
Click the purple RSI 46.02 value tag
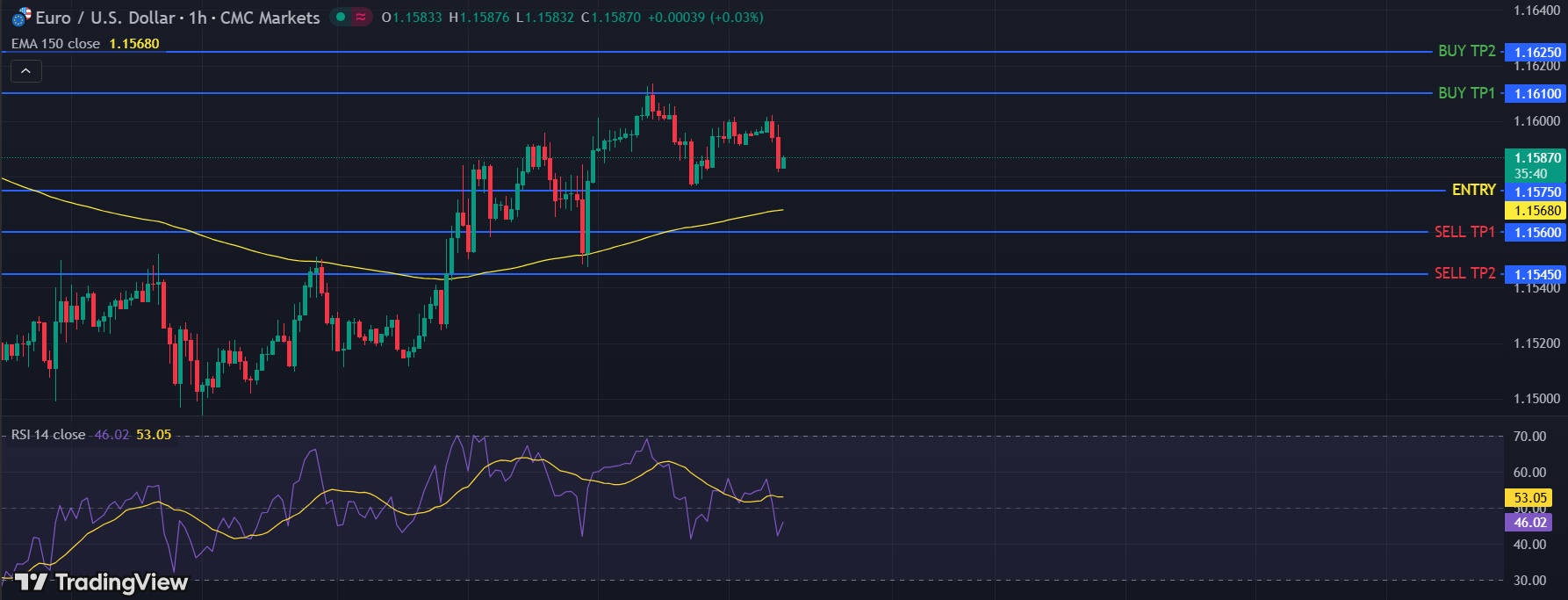coord(1529,523)
